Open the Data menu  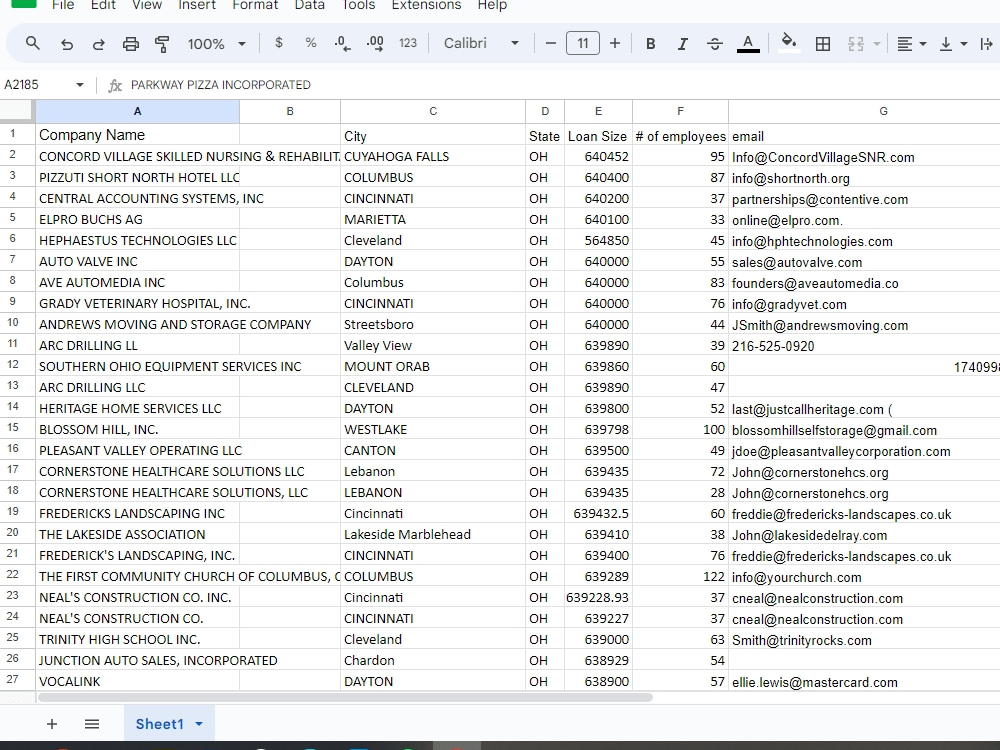point(310,5)
